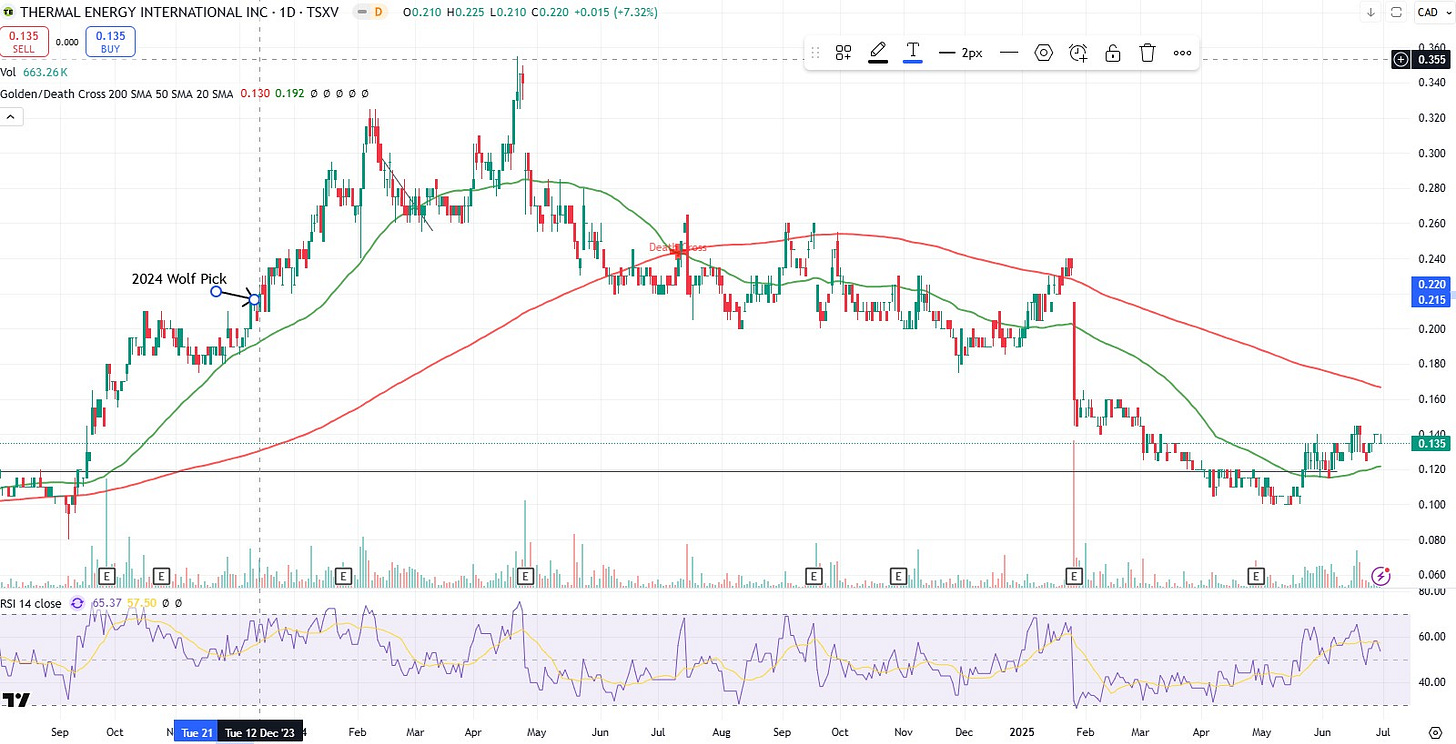
Task: Open the line style selector
Action: tap(1009, 53)
